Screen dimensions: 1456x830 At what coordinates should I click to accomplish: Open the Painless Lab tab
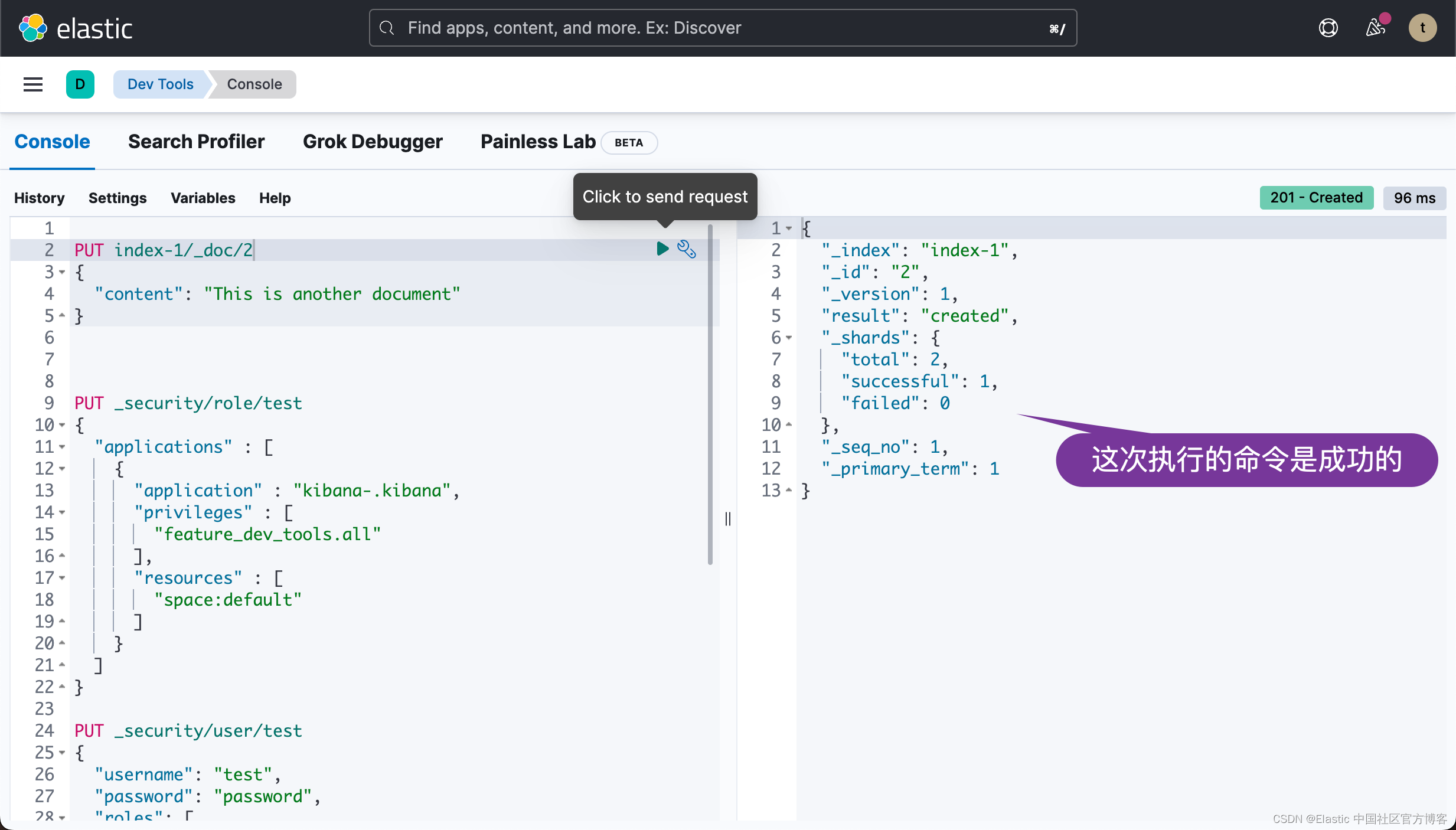(538, 142)
